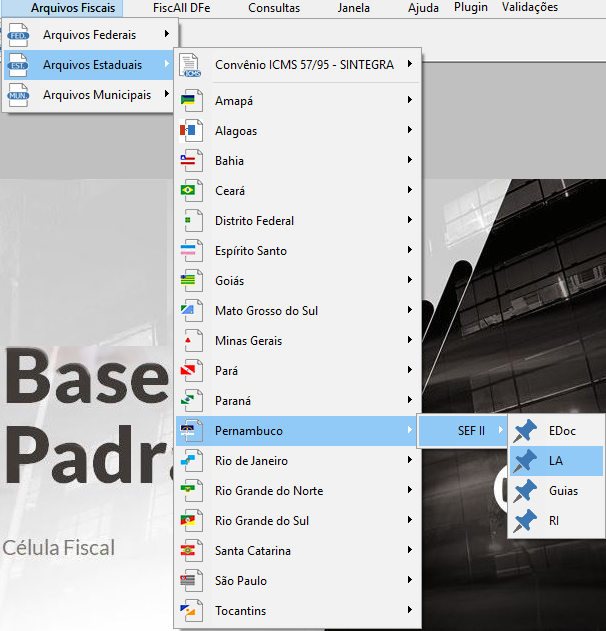Select the Mato Grosso do Sul entry

click(297, 310)
